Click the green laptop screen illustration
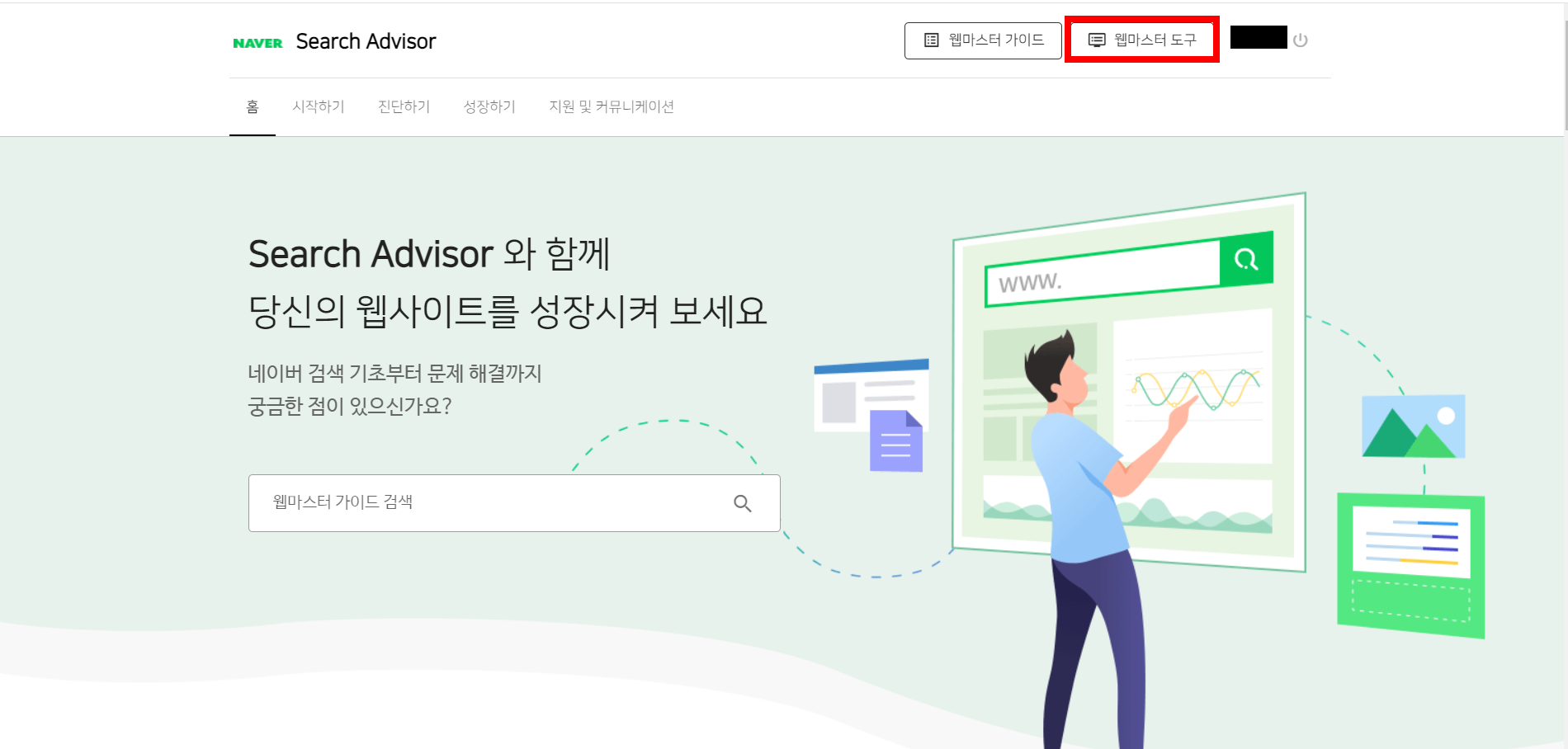1568x749 pixels. point(1410,561)
